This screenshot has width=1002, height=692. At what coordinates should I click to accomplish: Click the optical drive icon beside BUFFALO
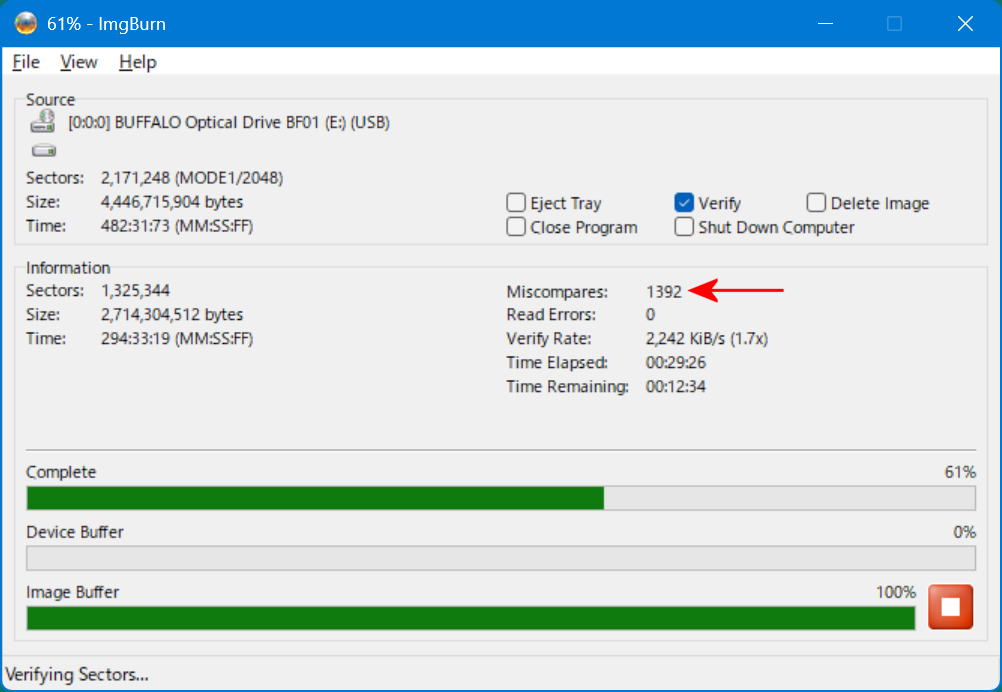(43, 121)
